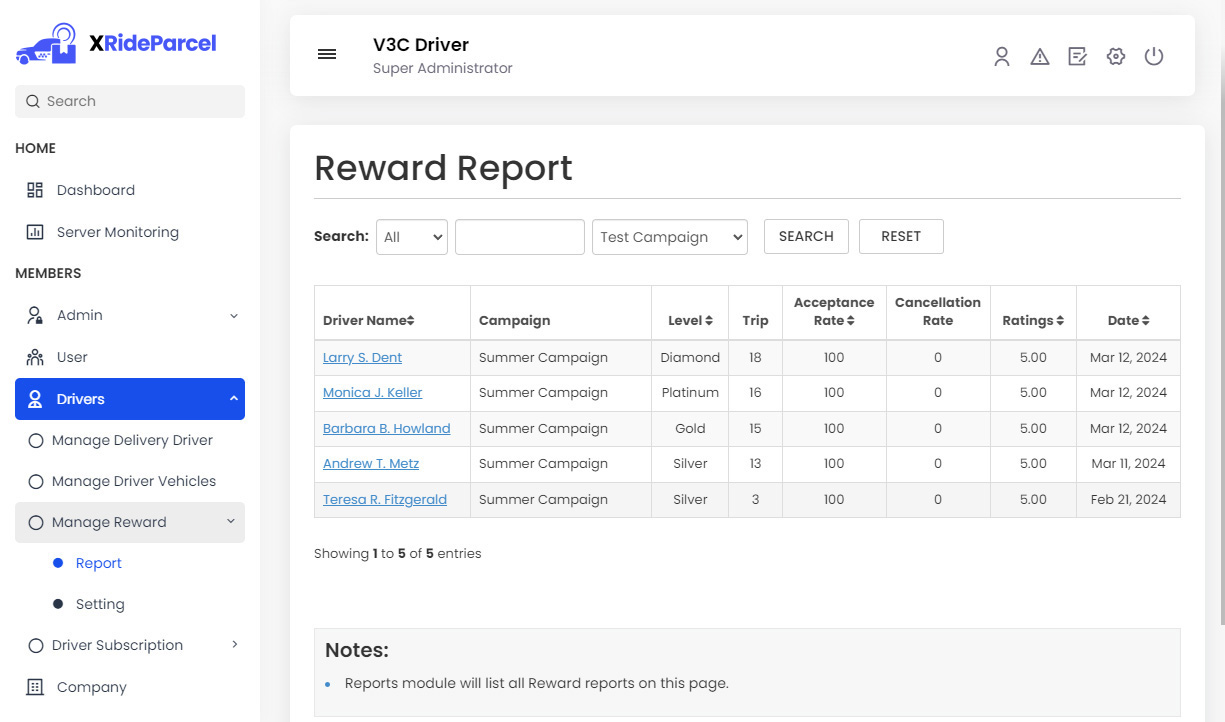The image size is (1225, 722).
Task: Click the power logout icon
Action: [x=1153, y=57]
